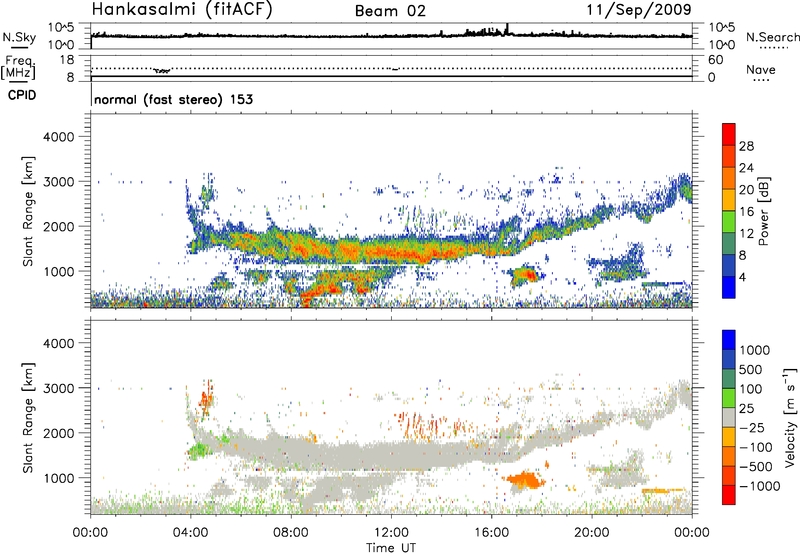Click the 16:00 time tick label
The image size is (800, 554).
click(x=491, y=533)
